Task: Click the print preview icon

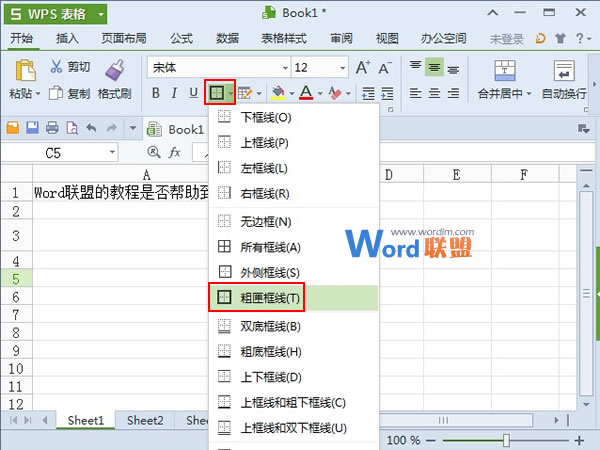Action: click(x=72, y=128)
